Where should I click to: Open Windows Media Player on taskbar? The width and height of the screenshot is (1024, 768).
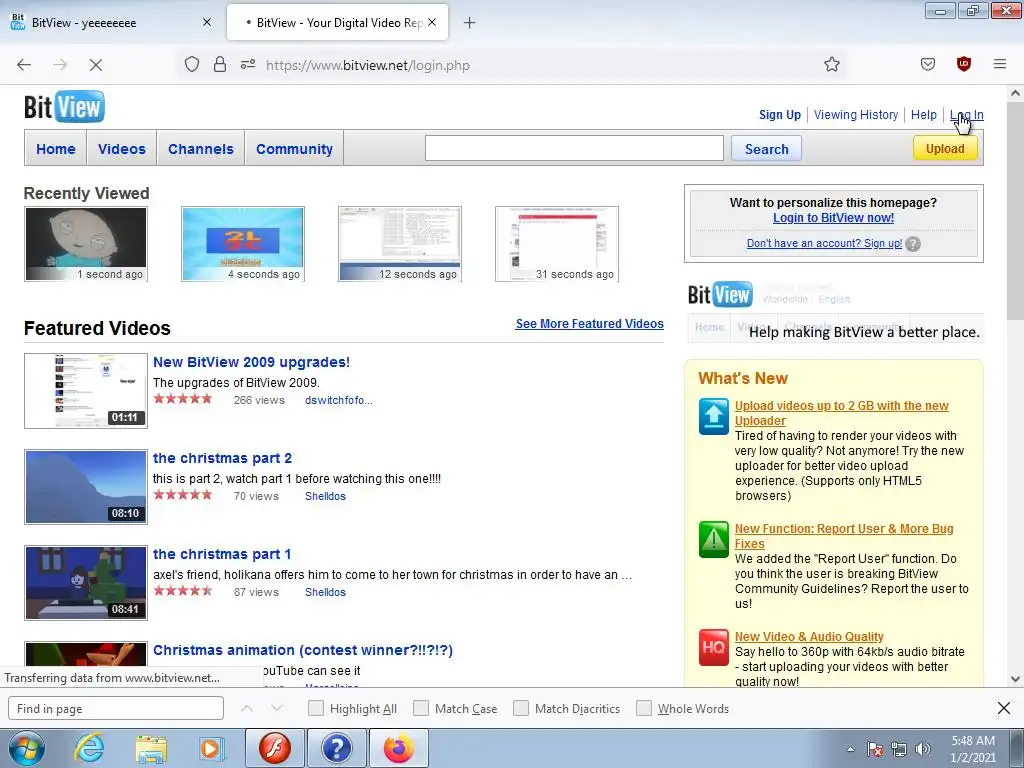tap(212, 748)
